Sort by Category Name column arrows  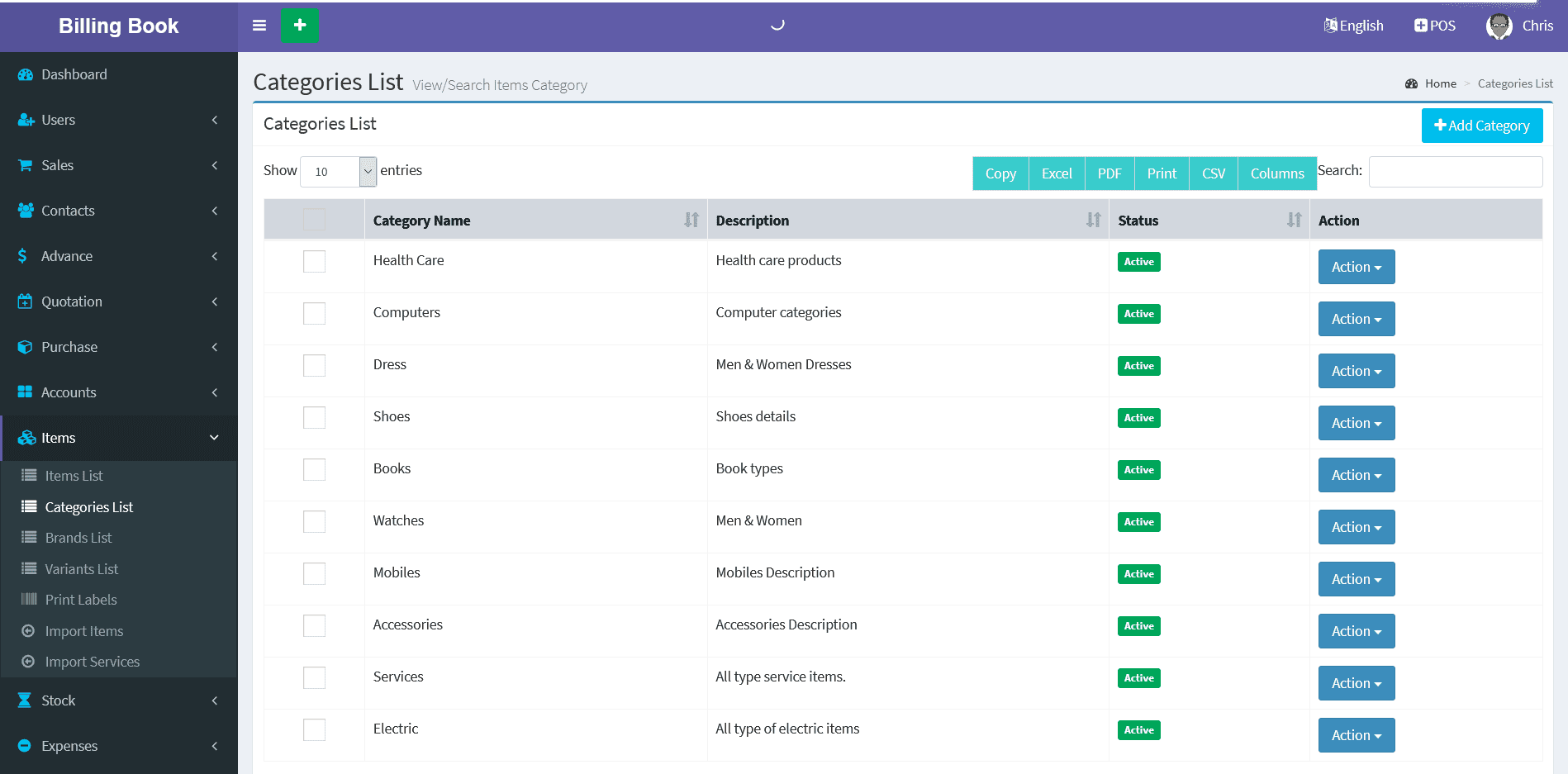[x=691, y=221]
